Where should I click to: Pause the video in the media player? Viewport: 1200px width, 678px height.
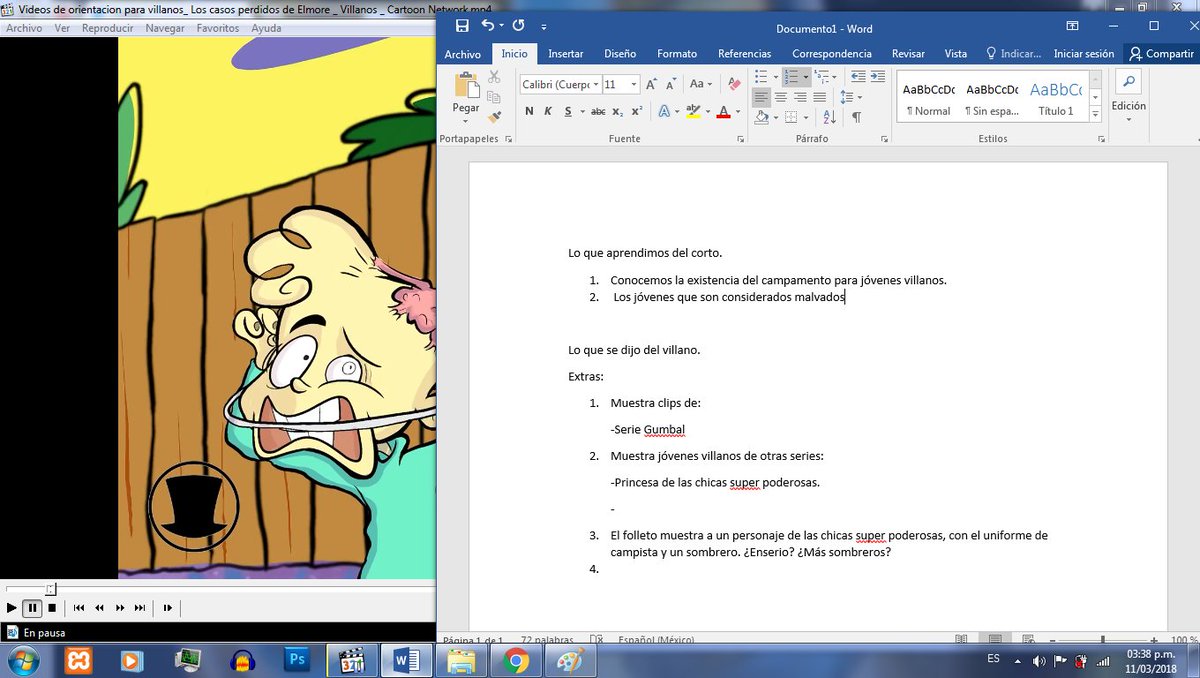tap(32, 607)
